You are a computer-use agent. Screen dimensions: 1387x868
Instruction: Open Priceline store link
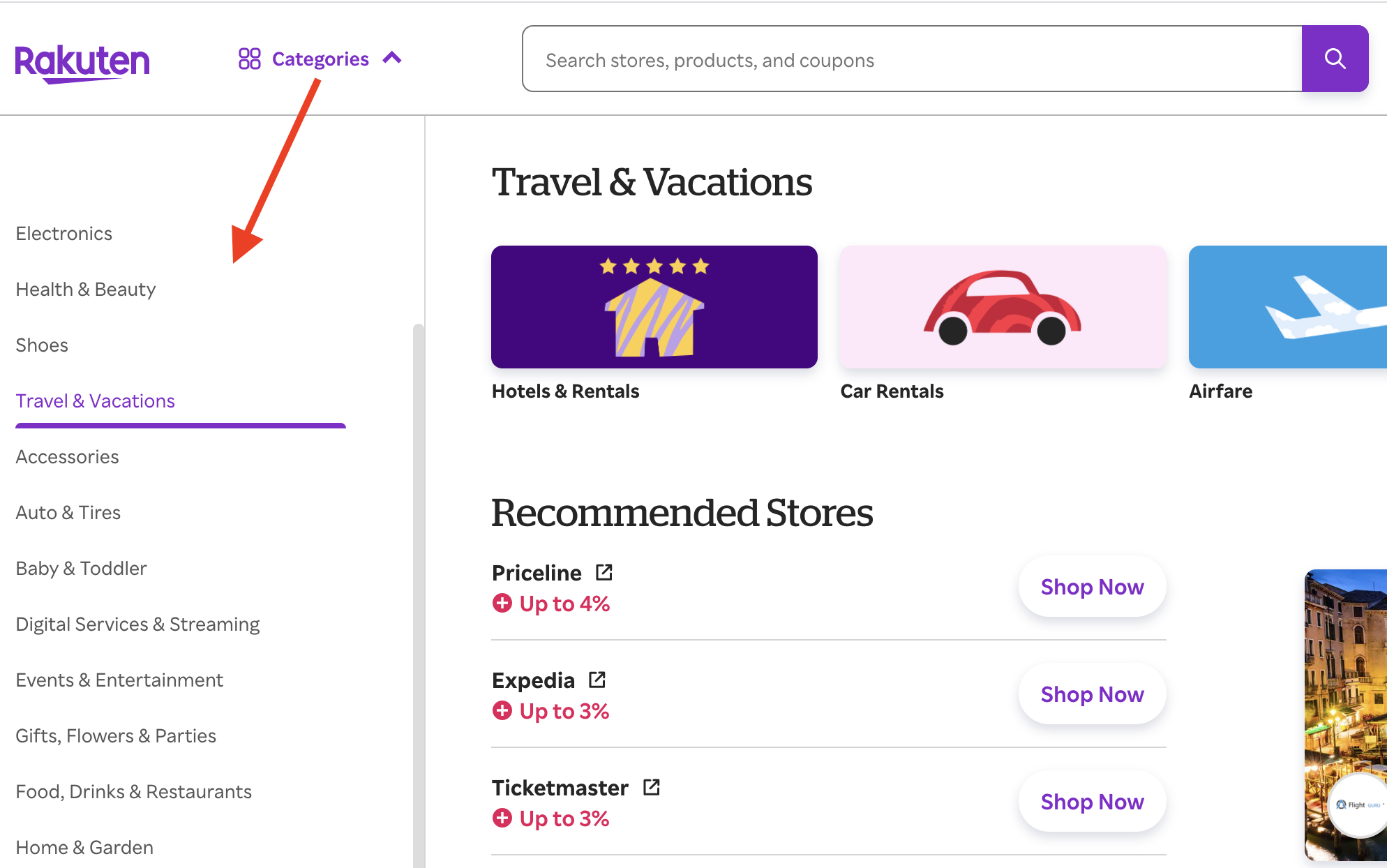coord(537,573)
